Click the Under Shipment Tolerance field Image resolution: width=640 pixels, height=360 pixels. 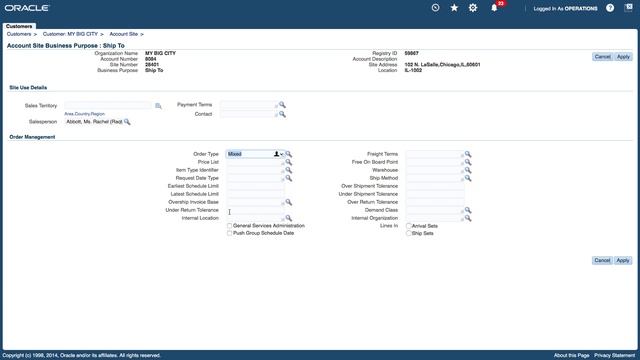pyautogui.click(x=435, y=194)
